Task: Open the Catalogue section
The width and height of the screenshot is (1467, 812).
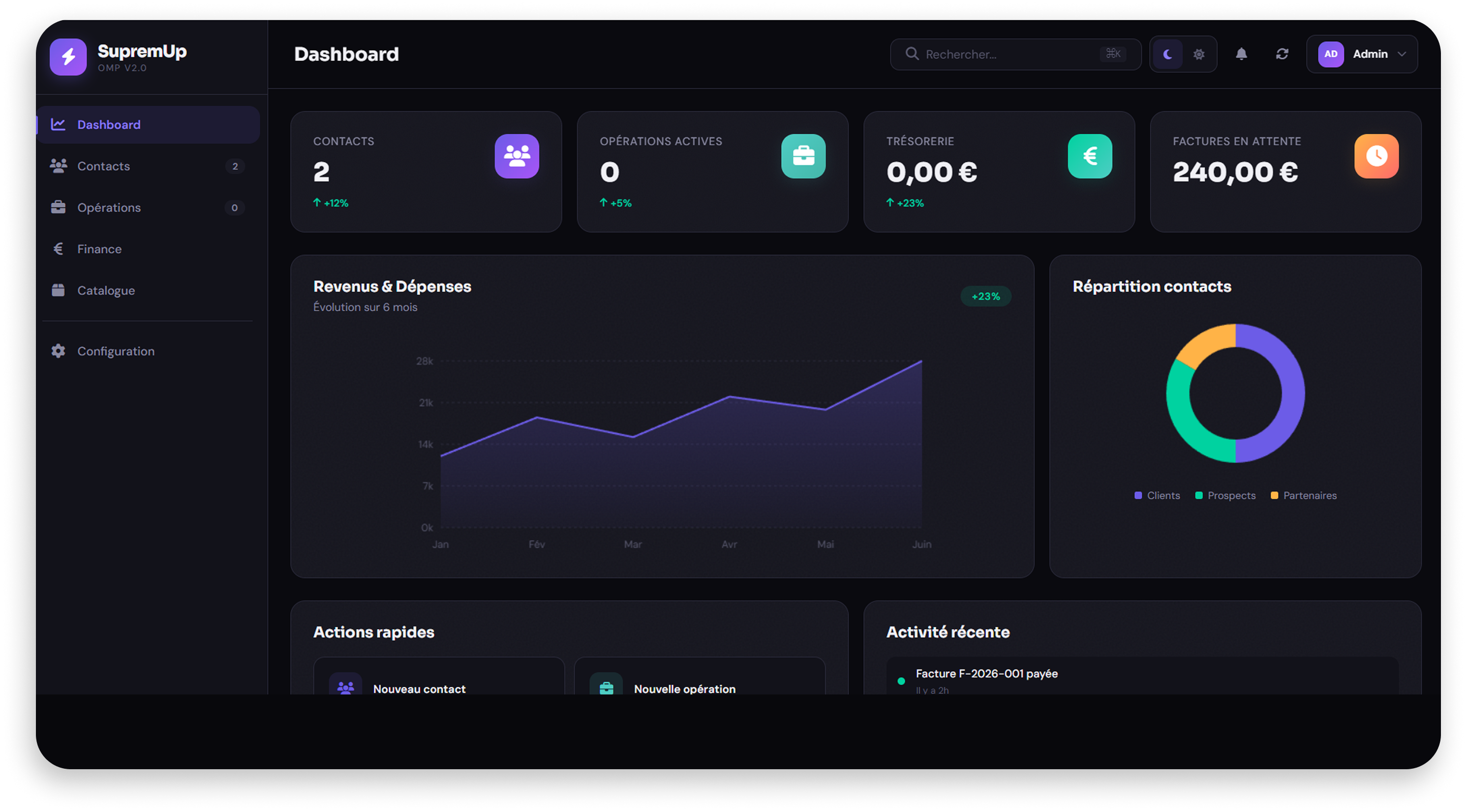Action: pyautogui.click(x=105, y=290)
